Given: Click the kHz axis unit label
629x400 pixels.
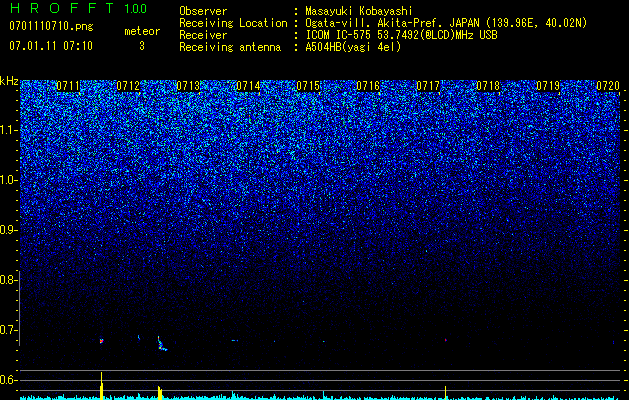Looking at the screenshot, I should pos(9,81).
